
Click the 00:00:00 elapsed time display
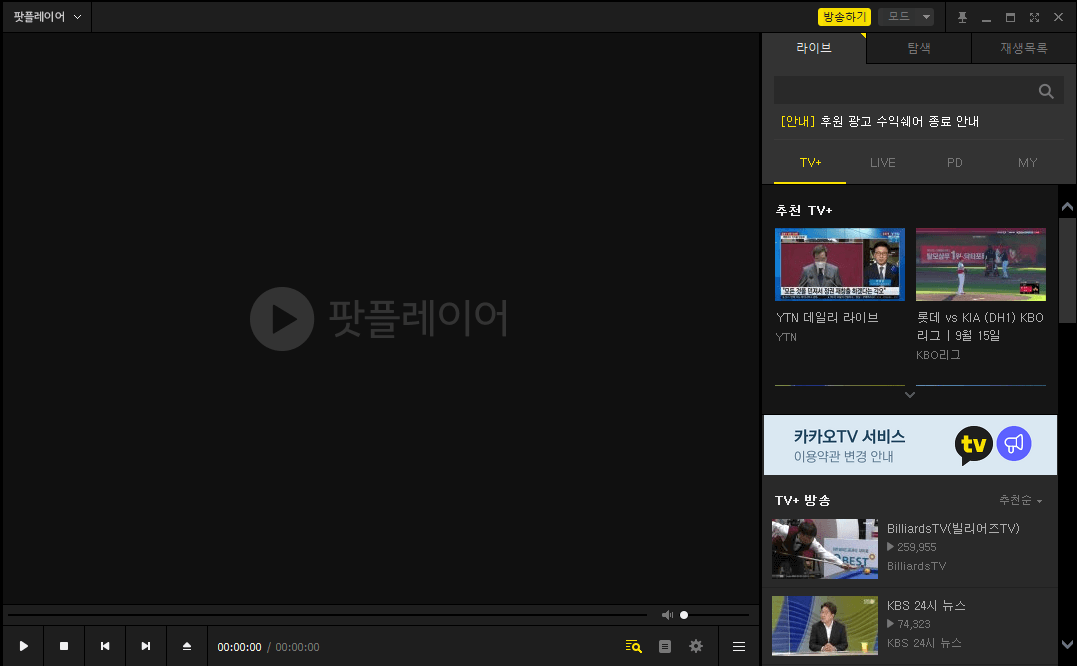(x=239, y=647)
